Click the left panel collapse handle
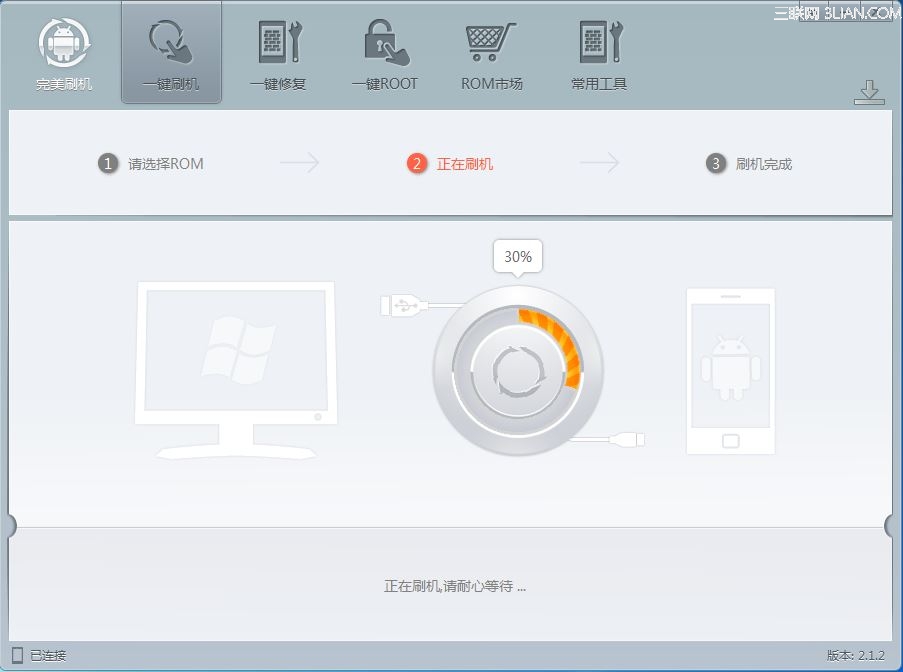The height and width of the screenshot is (672, 903). [x=11, y=525]
